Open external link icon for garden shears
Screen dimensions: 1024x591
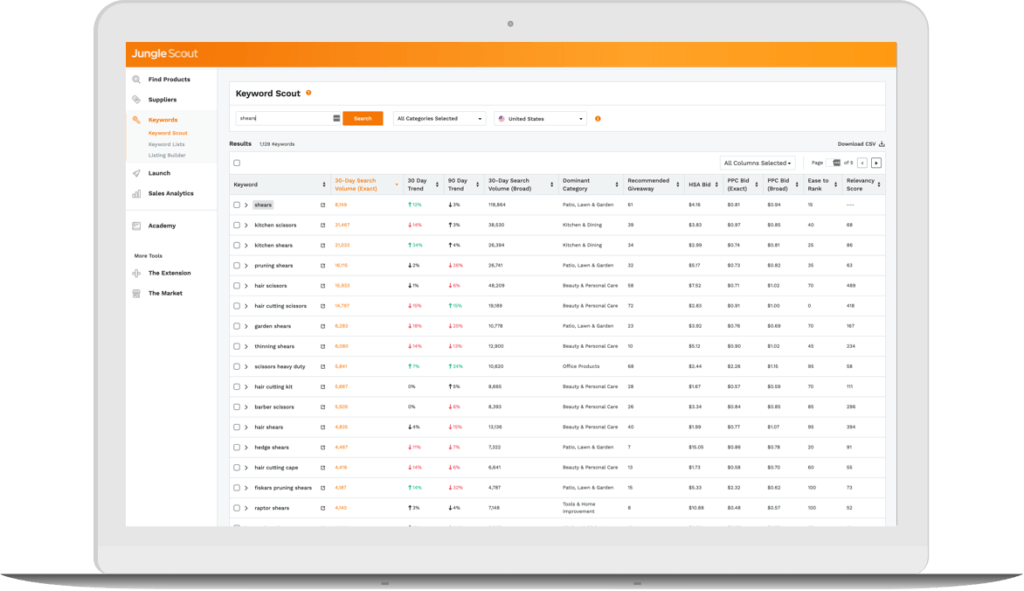click(x=323, y=327)
